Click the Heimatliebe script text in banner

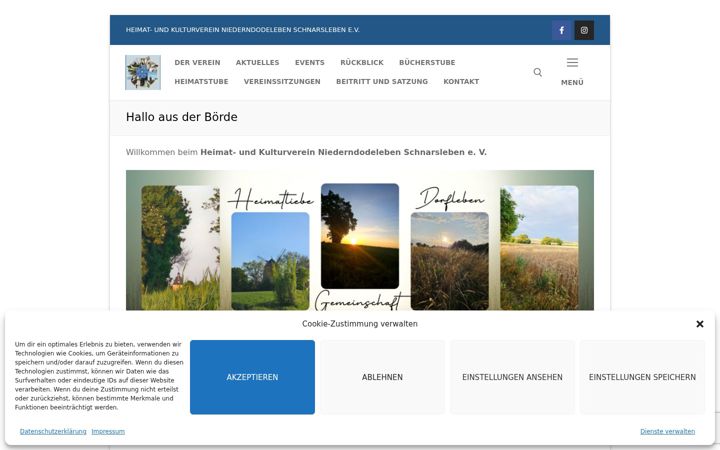click(271, 199)
